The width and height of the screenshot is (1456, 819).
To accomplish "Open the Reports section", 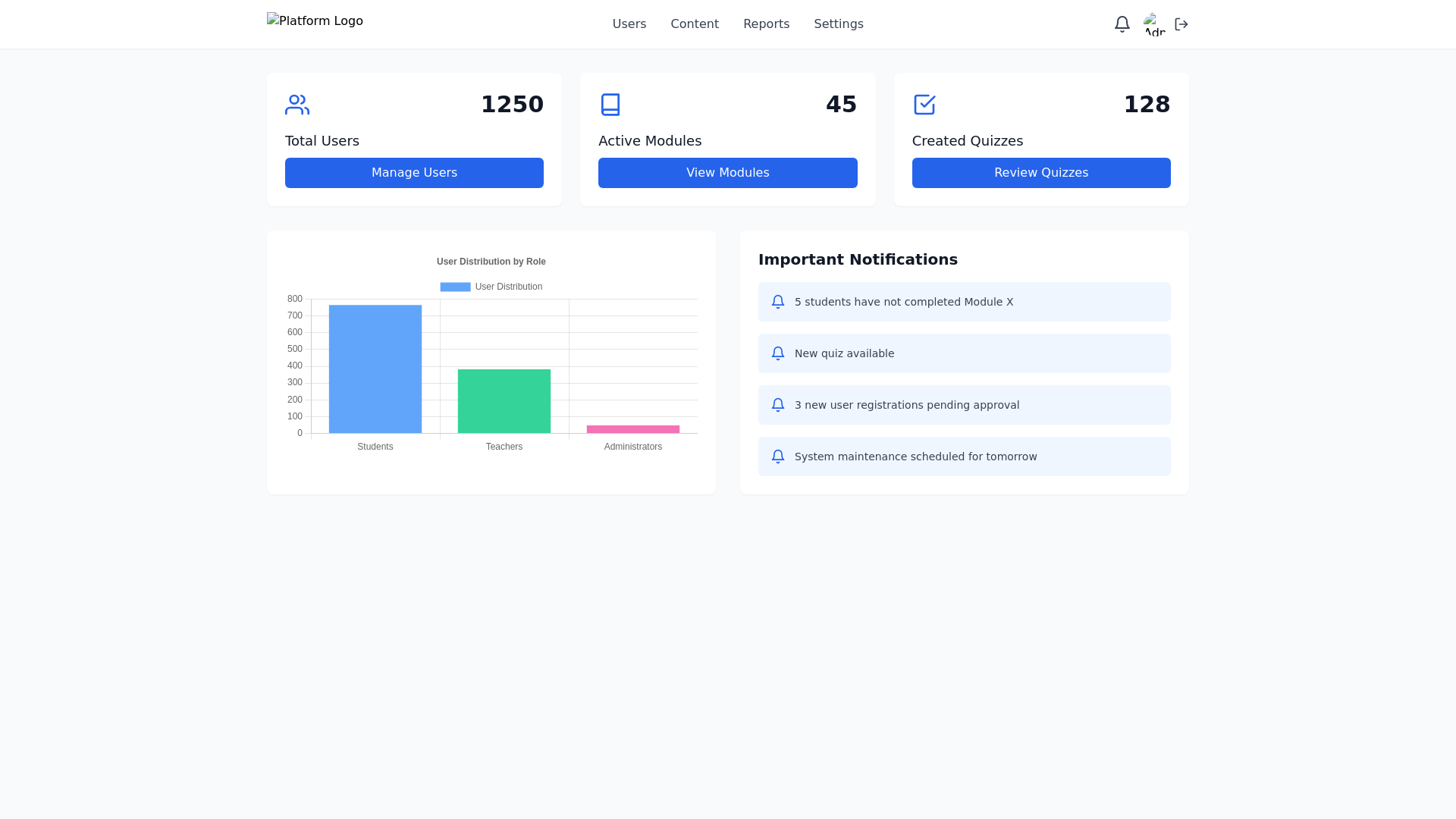I will (766, 24).
